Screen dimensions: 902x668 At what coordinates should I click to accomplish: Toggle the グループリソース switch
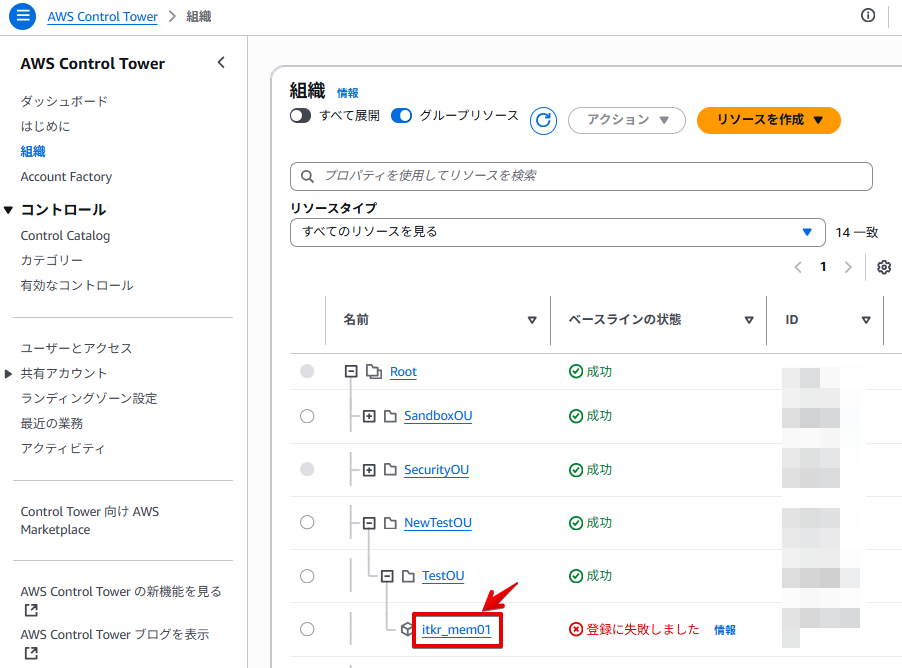pyautogui.click(x=402, y=116)
